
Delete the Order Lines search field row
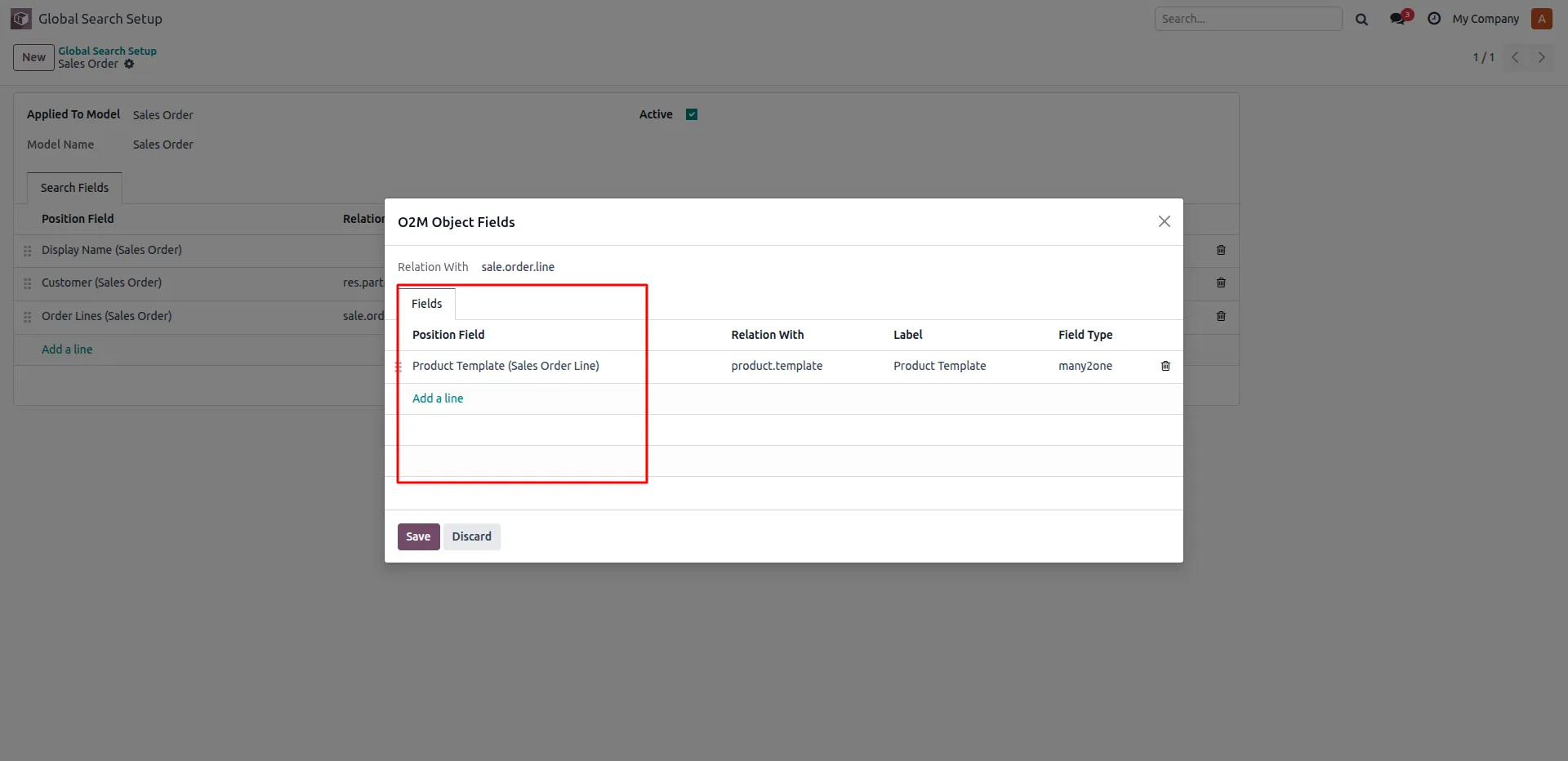[x=1221, y=316]
